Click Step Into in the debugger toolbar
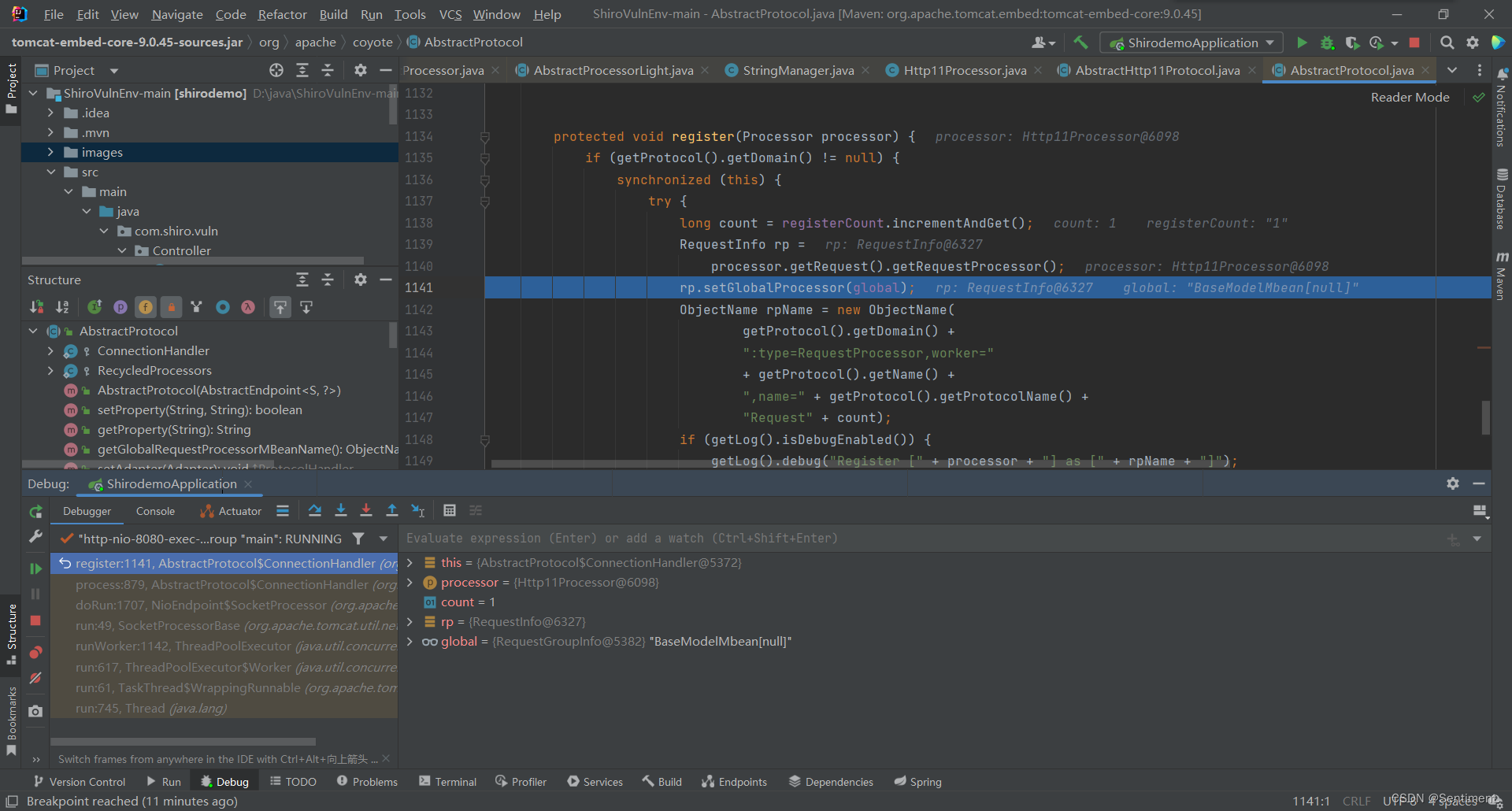1512x811 pixels. (341, 511)
